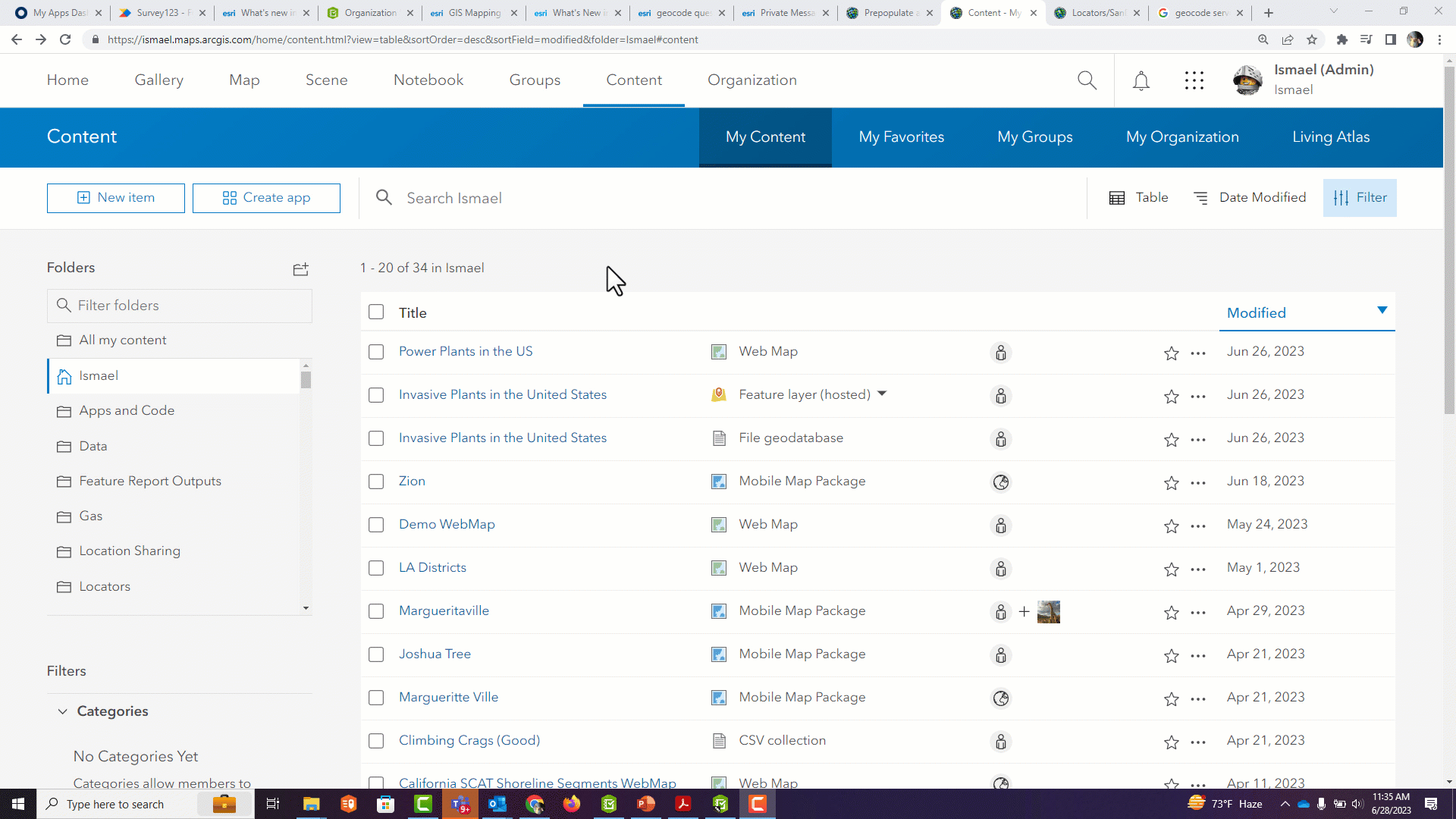Open the notifications bell icon

click(1141, 80)
